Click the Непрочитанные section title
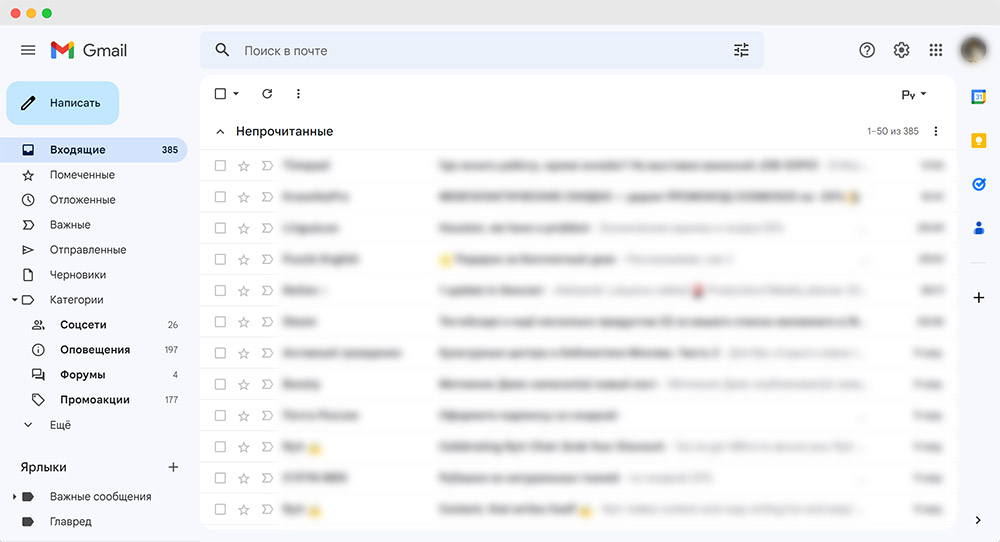The image size is (1000, 542). tap(284, 131)
